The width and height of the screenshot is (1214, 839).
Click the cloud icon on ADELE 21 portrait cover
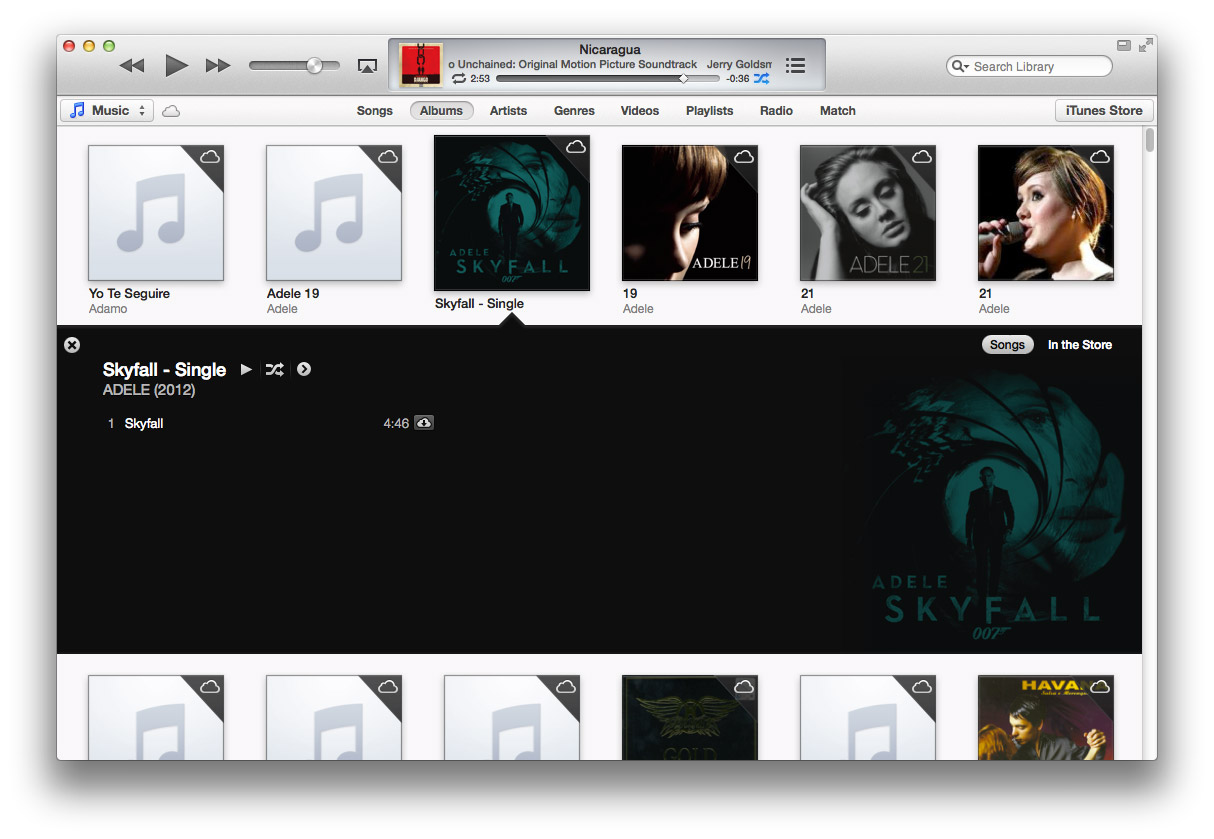(x=922, y=157)
